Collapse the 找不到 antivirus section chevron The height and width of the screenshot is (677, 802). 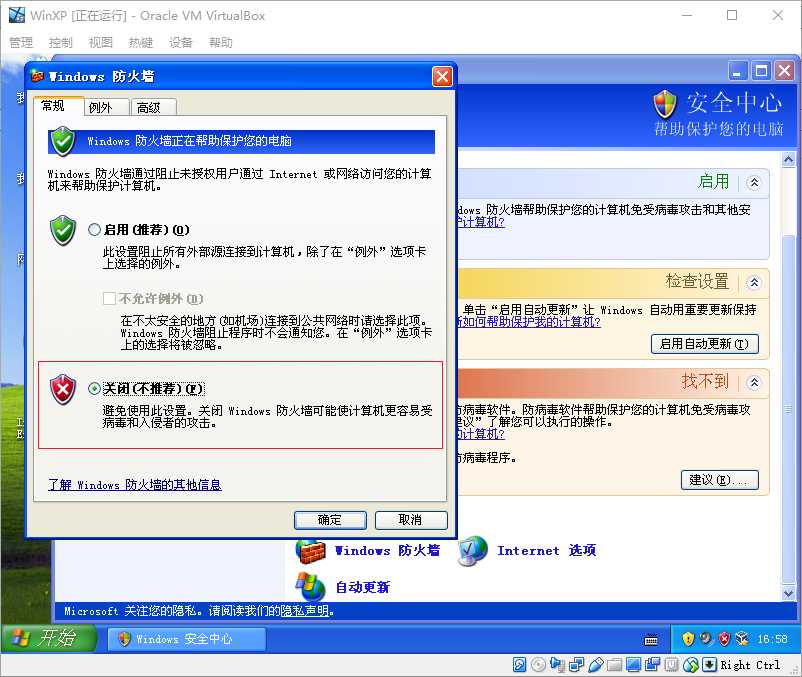(753, 382)
